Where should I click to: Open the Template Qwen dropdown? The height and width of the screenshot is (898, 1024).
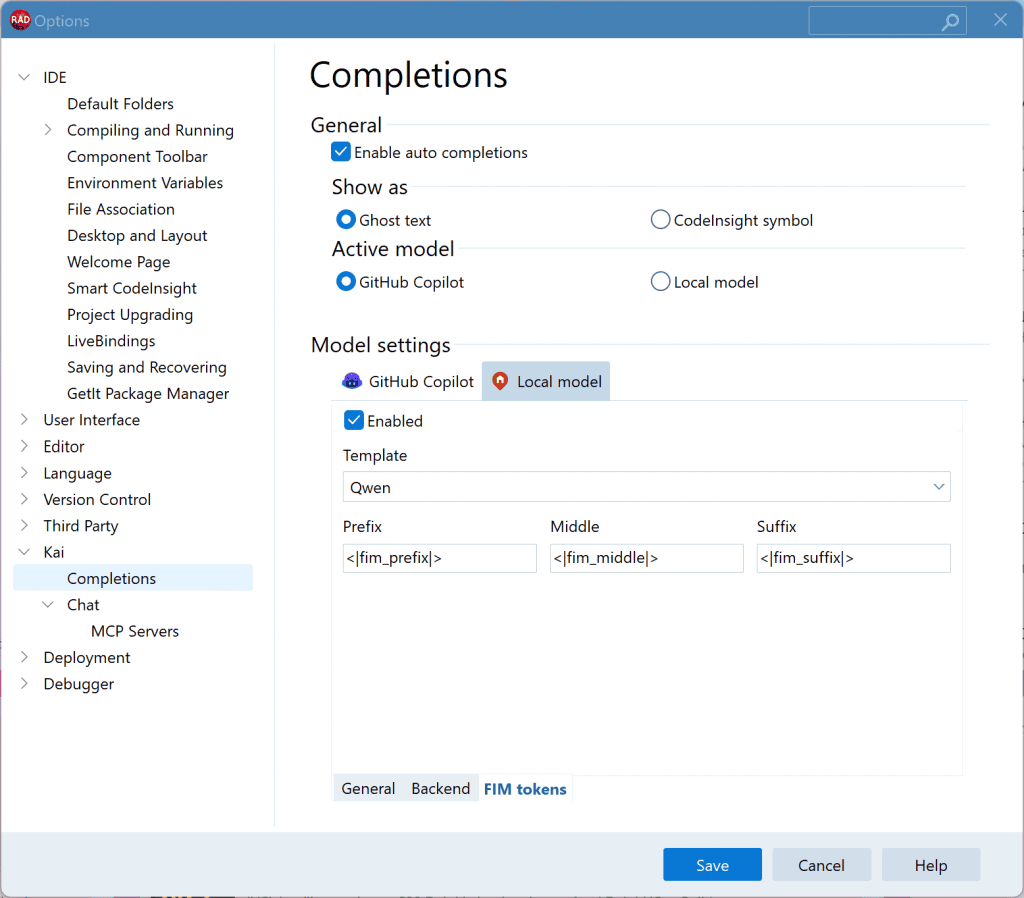point(647,487)
